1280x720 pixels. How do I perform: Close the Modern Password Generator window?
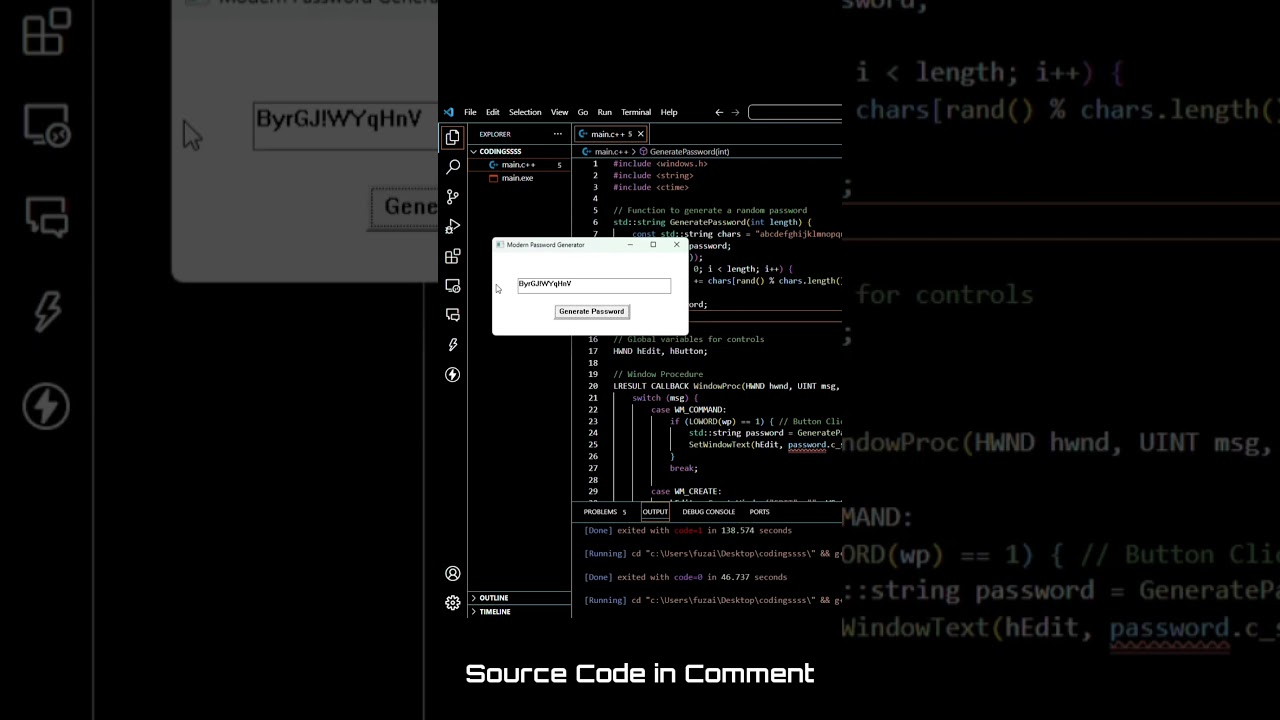[x=676, y=244]
